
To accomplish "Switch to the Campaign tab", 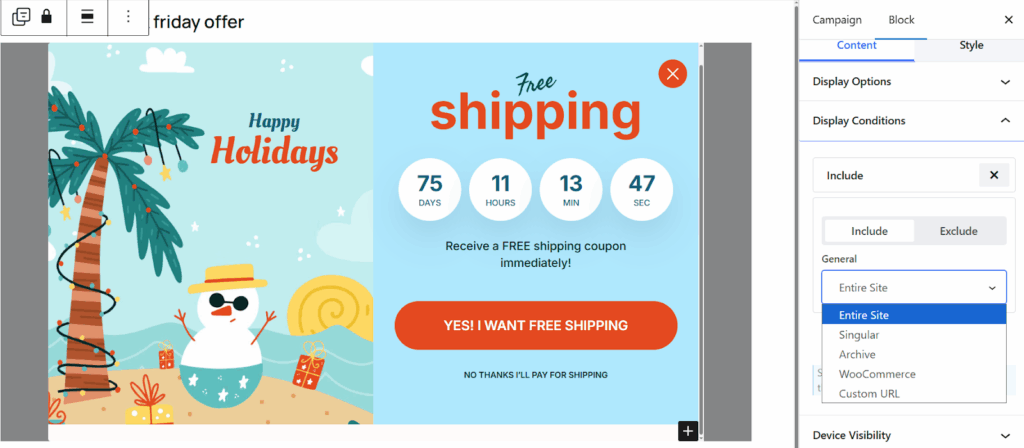I will point(837,19).
